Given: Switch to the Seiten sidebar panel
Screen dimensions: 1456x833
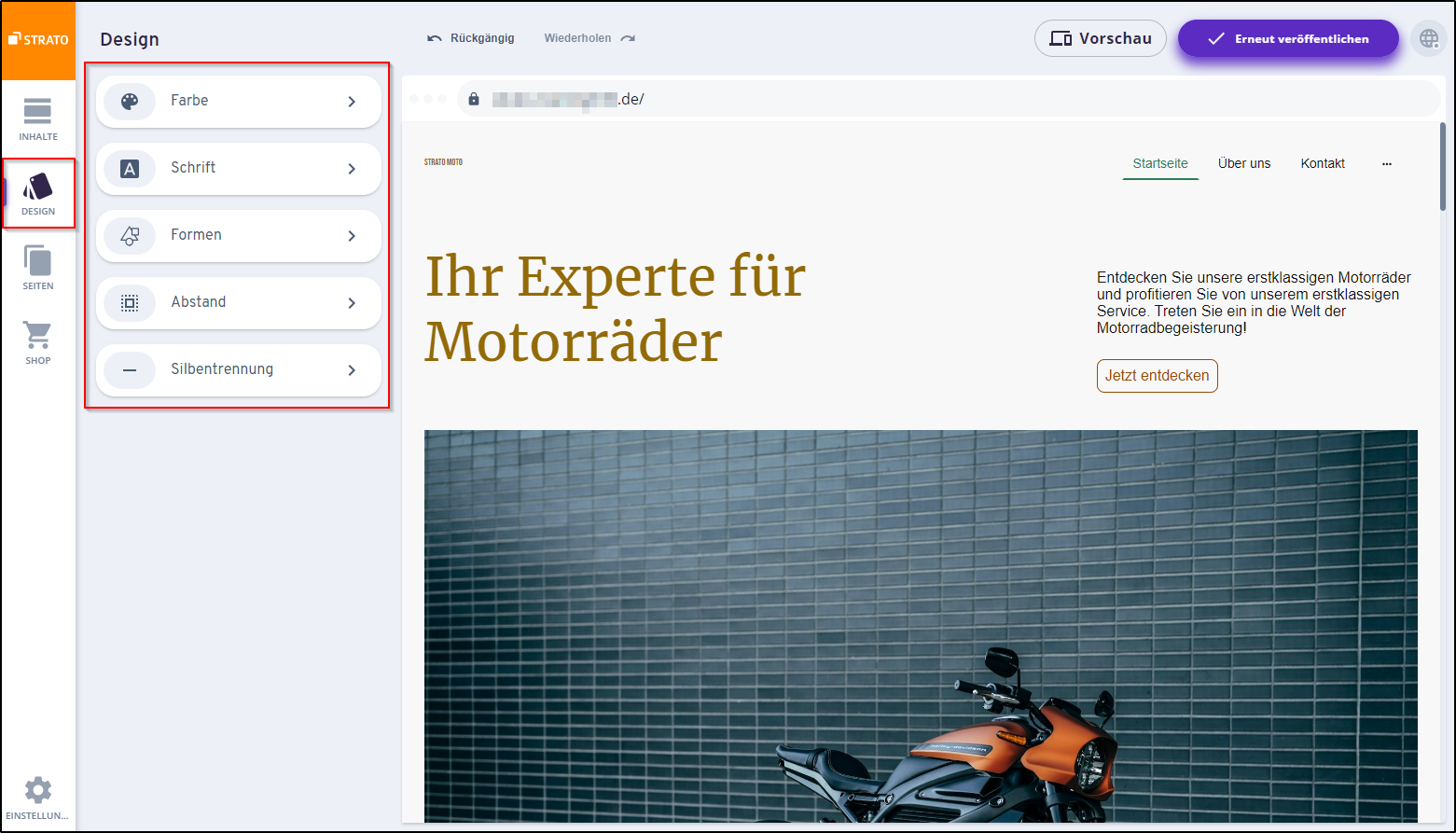Looking at the screenshot, I should [37, 268].
